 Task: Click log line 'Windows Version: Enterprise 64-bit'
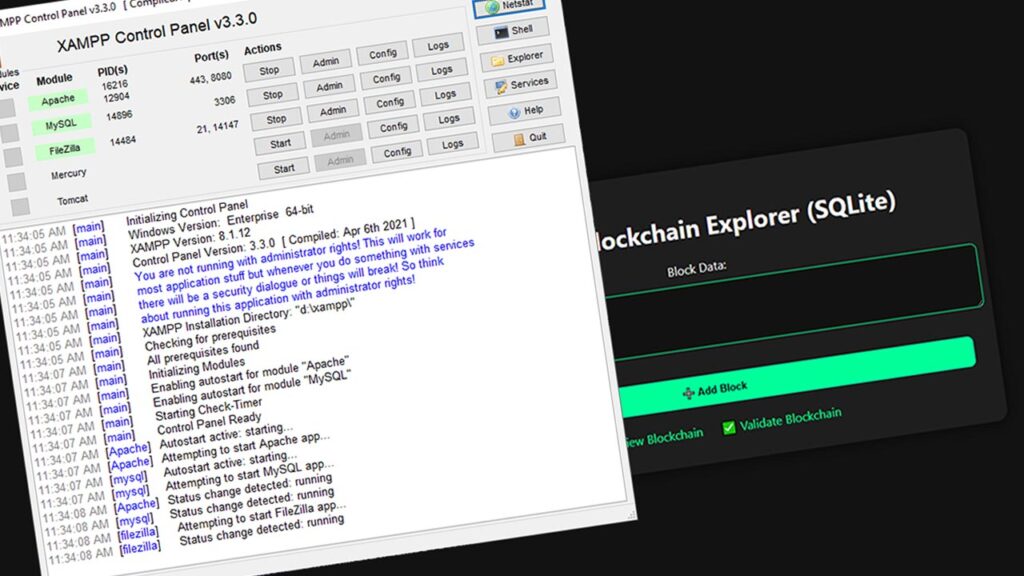click(x=221, y=222)
